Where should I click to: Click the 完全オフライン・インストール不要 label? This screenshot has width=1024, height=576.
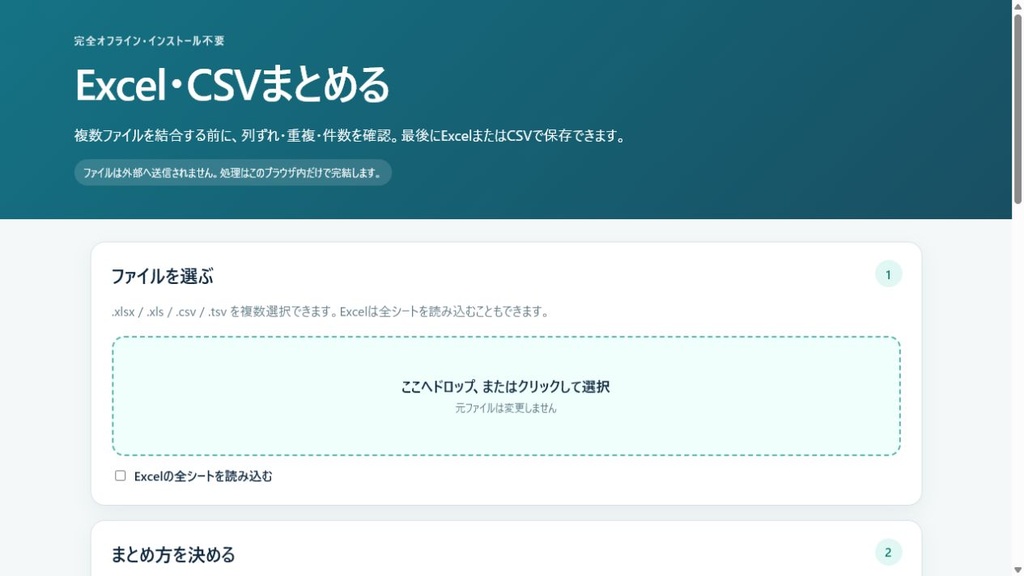click(149, 40)
